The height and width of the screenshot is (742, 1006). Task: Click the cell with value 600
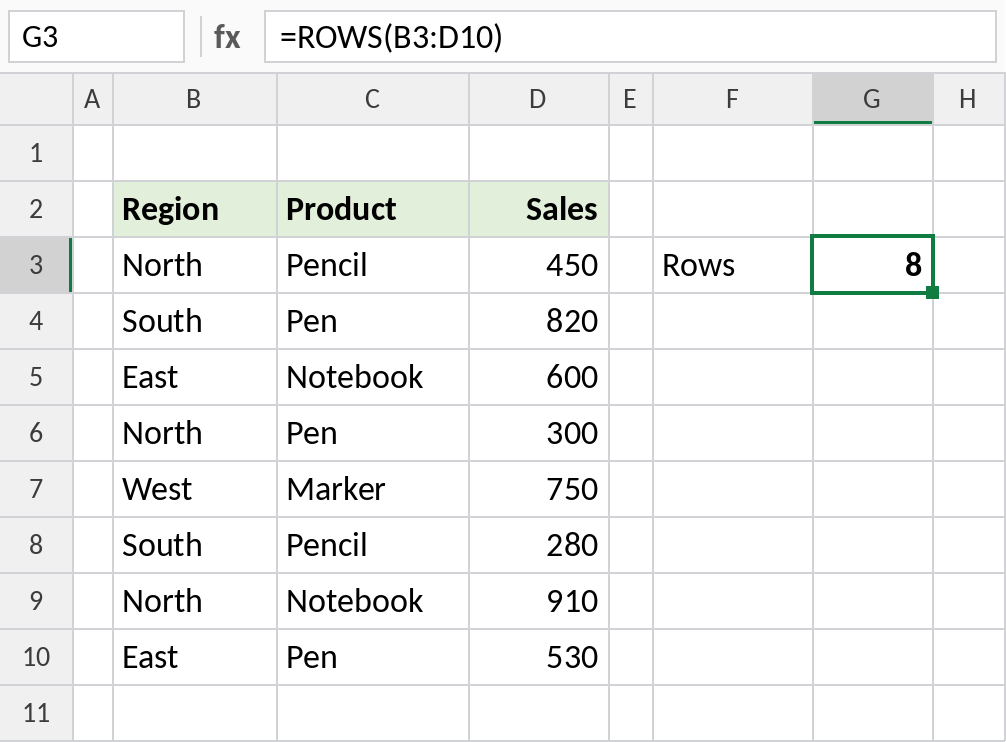538,377
